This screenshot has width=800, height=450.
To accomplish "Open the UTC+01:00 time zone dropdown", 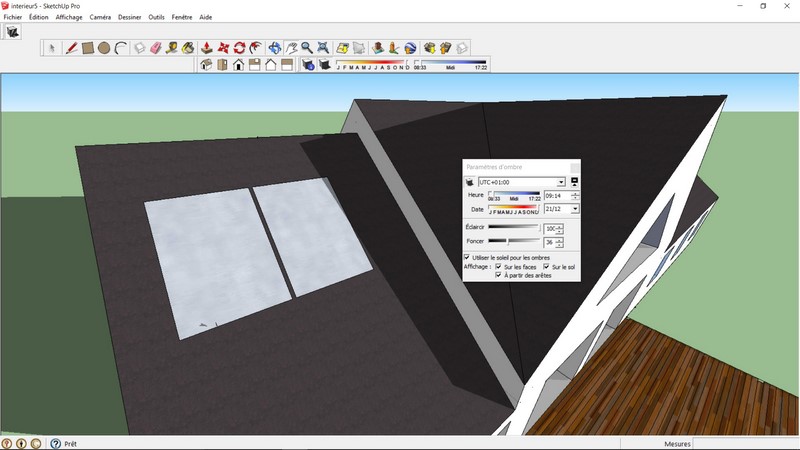I will click(x=561, y=182).
